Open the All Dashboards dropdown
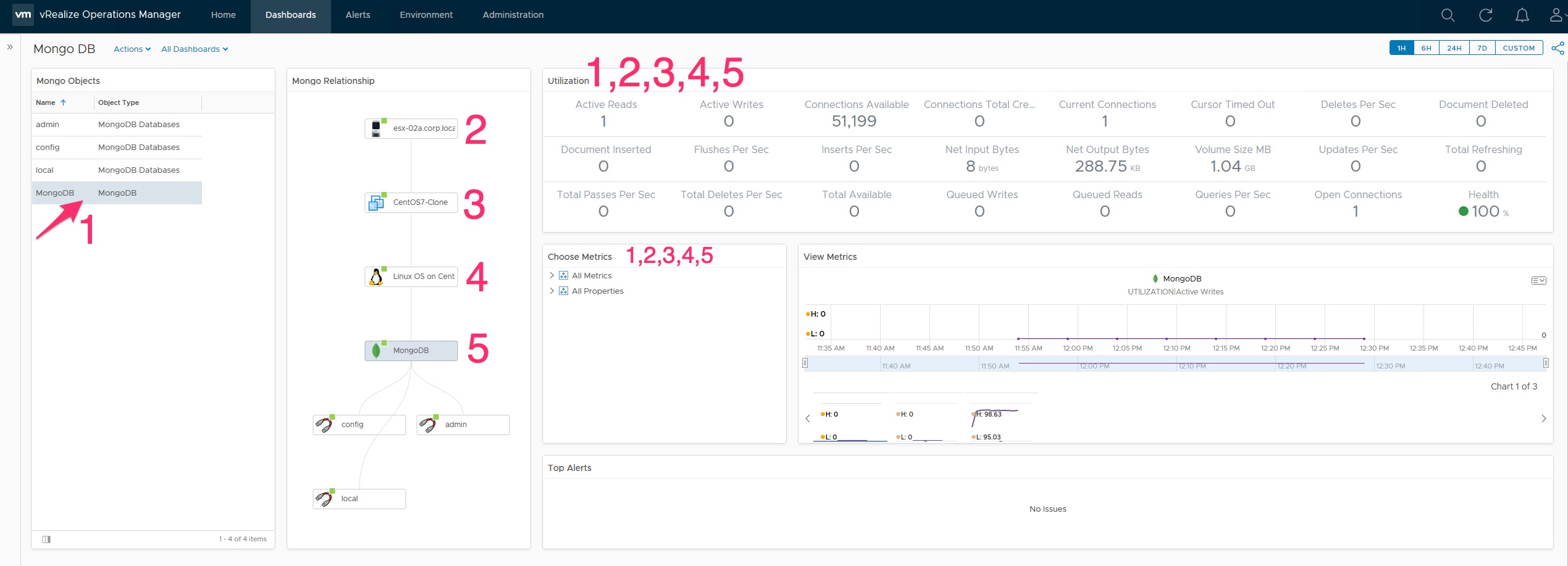 [x=195, y=49]
